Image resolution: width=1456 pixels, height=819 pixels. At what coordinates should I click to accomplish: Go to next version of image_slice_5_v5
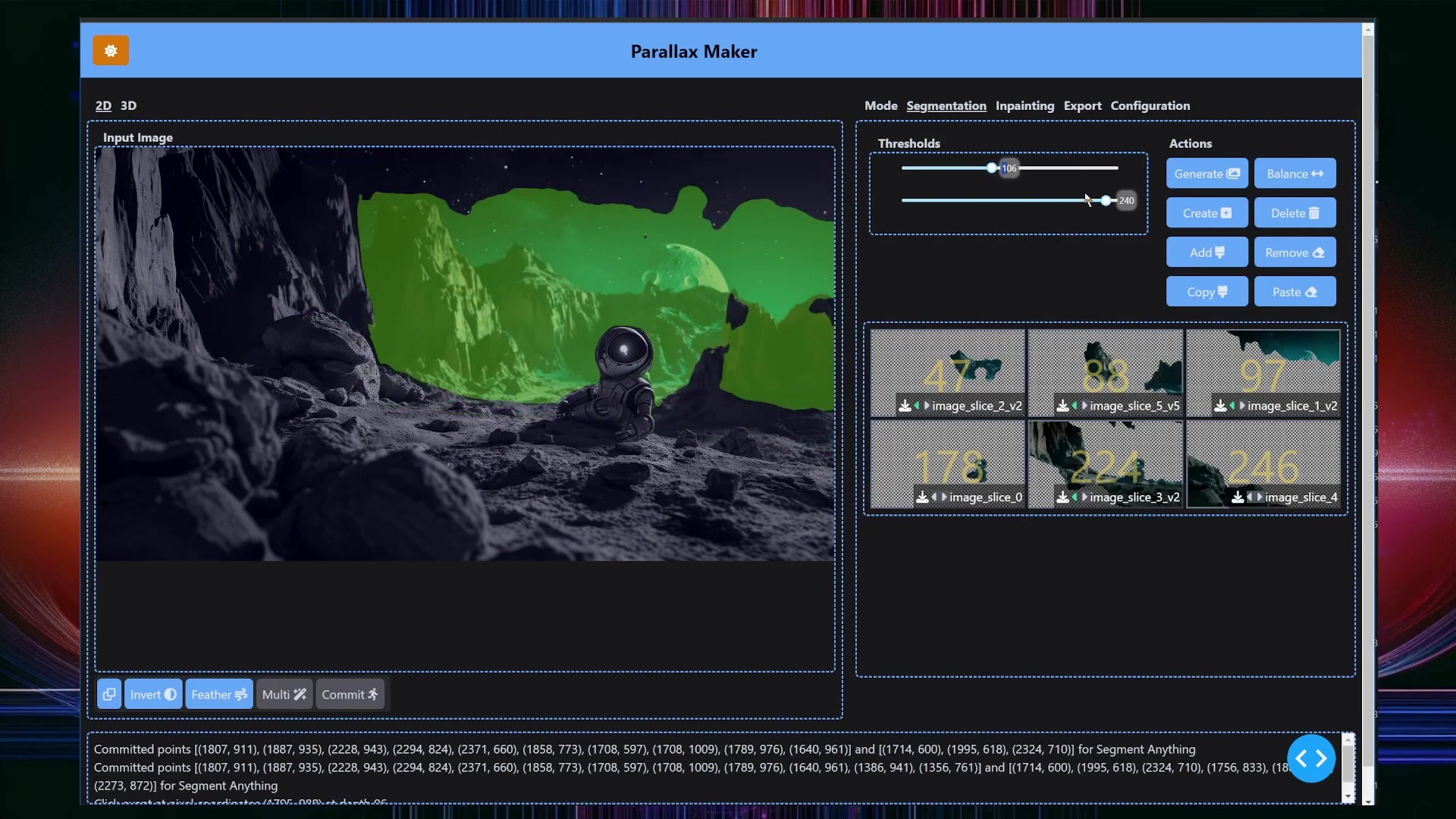[x=1084, y=406]
